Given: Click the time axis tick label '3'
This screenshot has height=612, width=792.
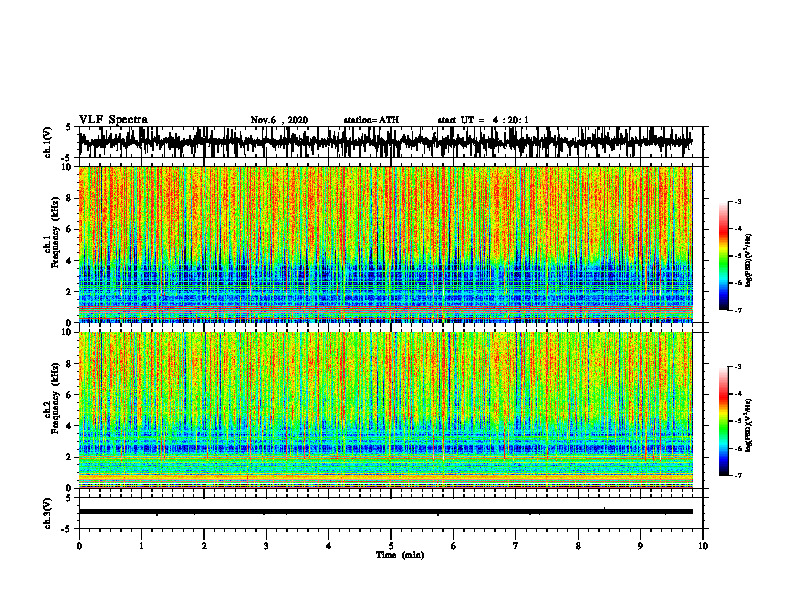Looking at the screenshot, I should pyautogui.click(x=266, y=546).
